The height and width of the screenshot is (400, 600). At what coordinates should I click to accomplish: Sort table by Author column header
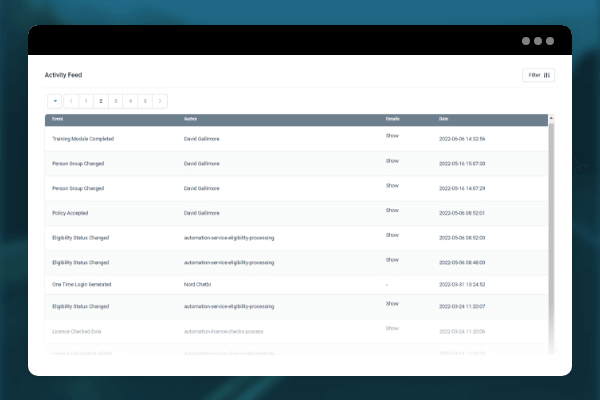[190, 119]
